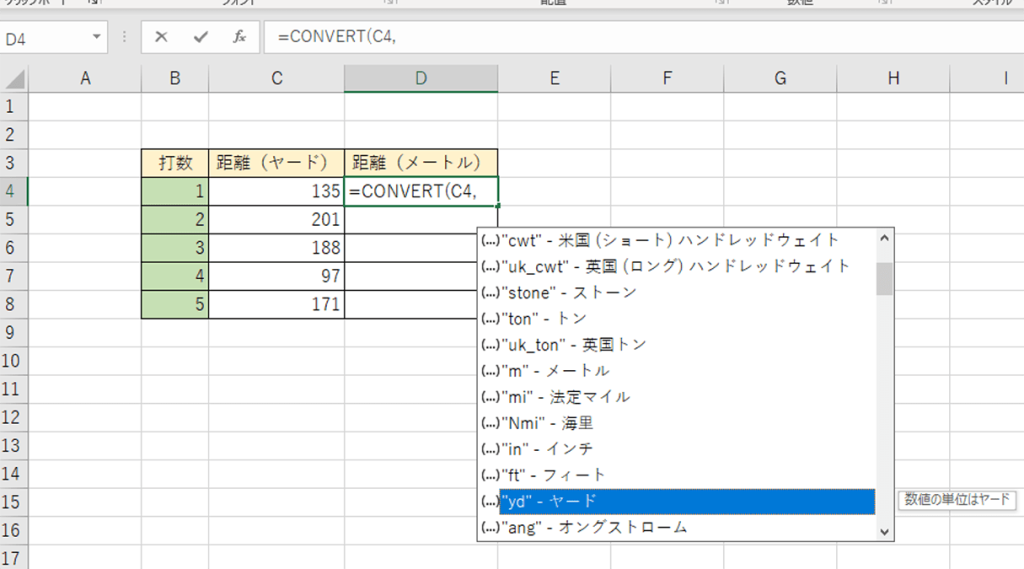Click the Name Box showing D4

point(44,38)
